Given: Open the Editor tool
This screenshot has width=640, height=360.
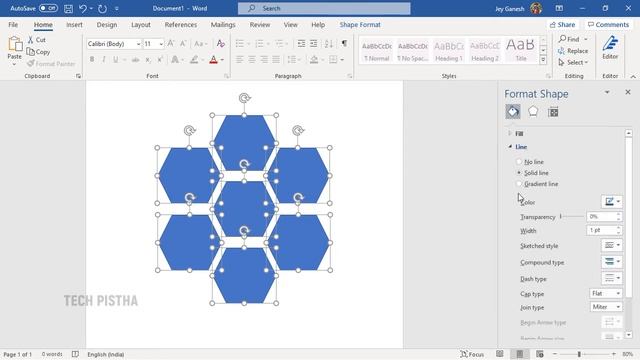Looking at the screenshot, I should point(610,48).
